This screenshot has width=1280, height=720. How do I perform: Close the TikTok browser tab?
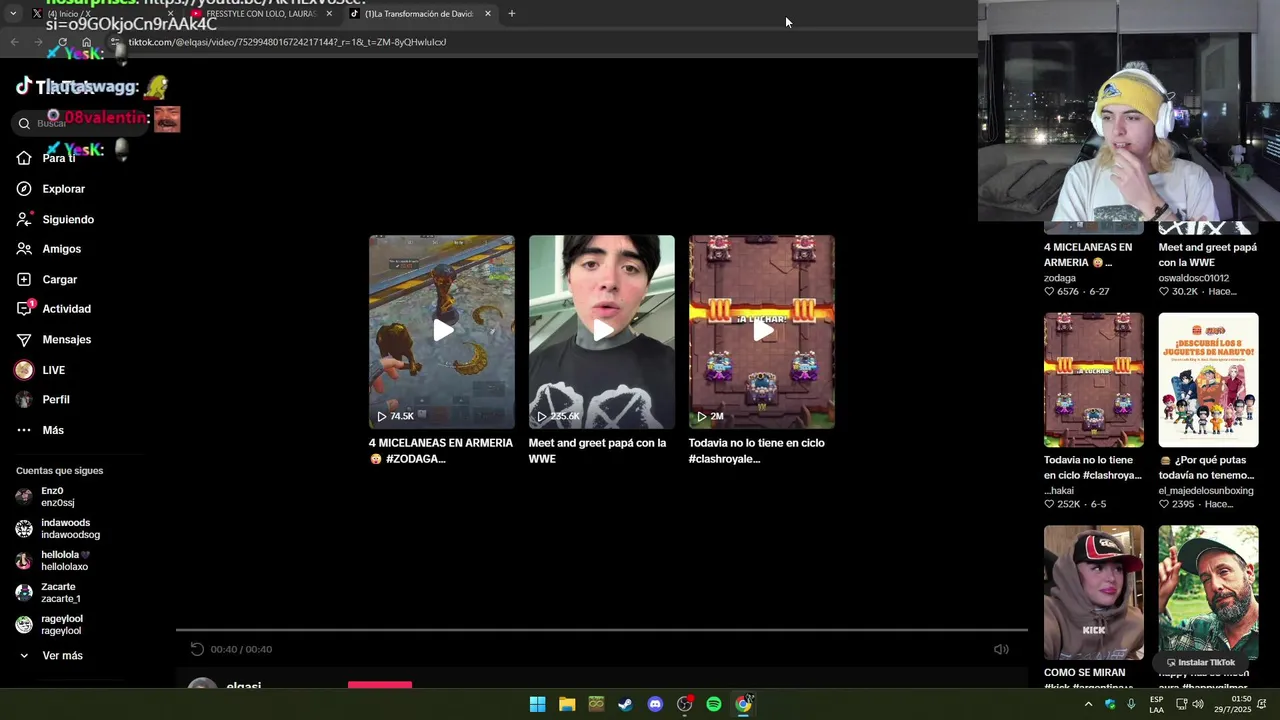[488, 14]
